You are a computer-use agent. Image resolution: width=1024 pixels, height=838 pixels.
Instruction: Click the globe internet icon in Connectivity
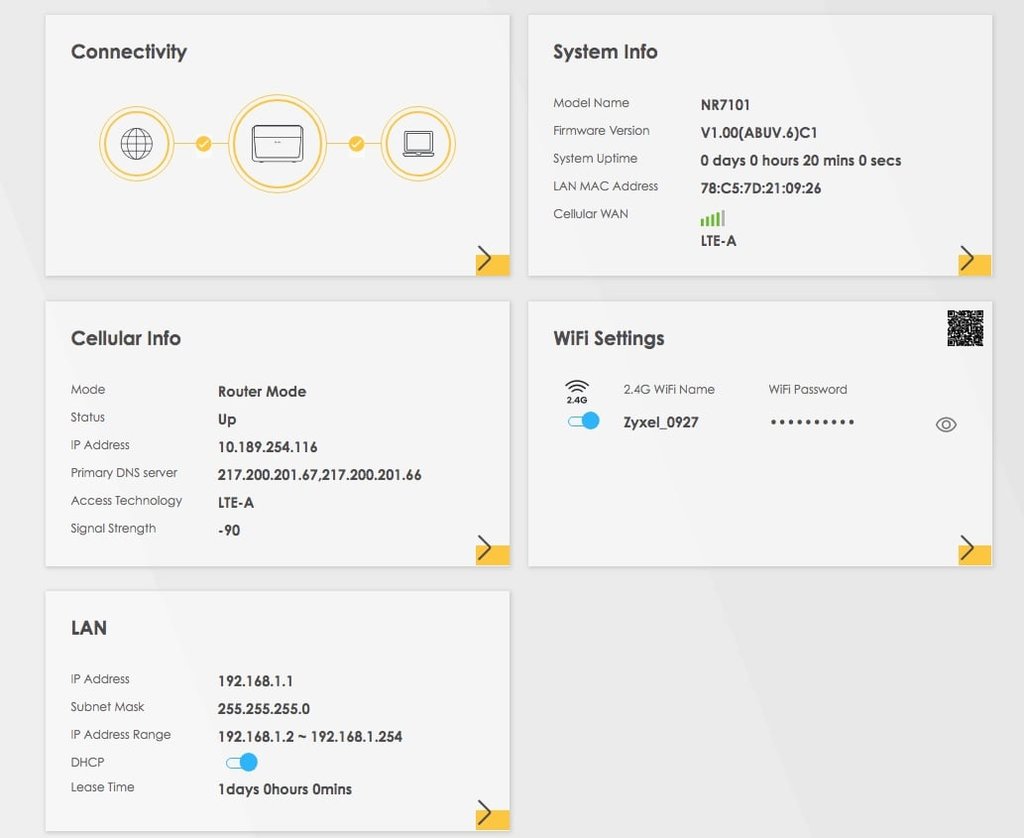(x=136, y=144)
